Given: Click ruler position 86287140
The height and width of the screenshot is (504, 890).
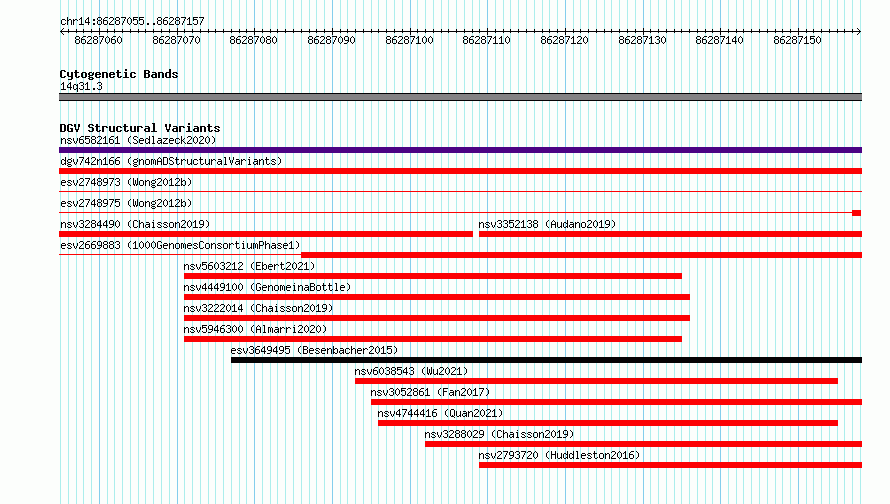Looking at the screenshot, I should [x=720, y=40].
